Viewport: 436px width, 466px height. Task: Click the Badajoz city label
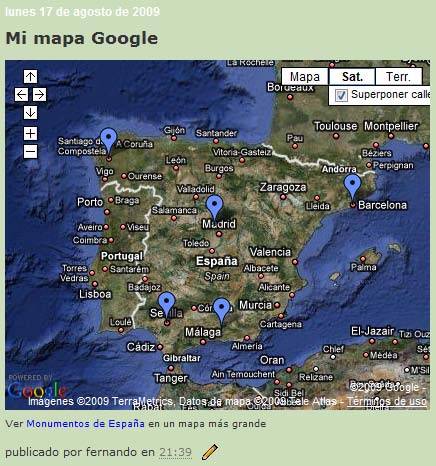pyautogui.click(x=144, y=287)
